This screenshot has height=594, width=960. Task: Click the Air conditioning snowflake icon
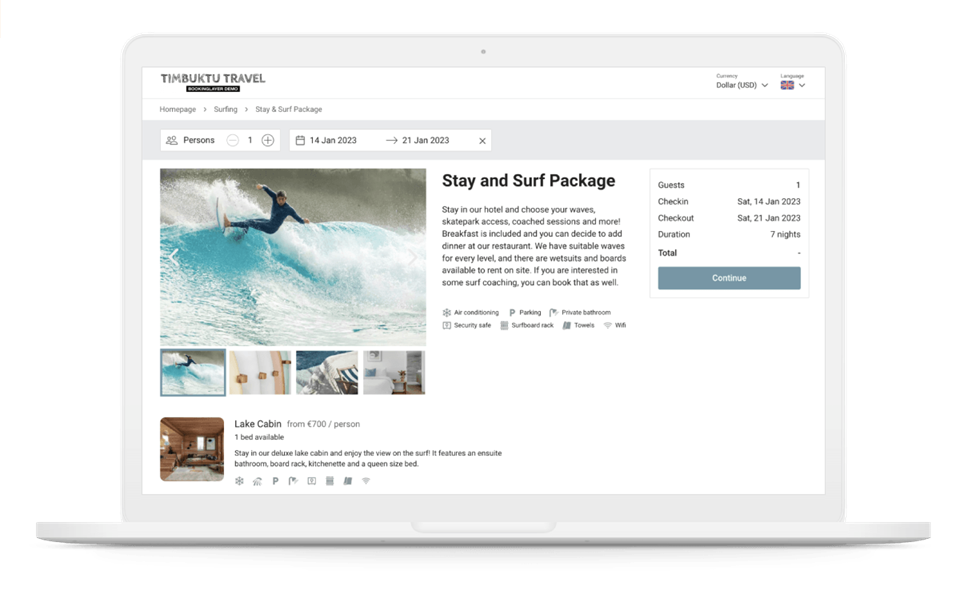pyautogui.click(x=447, y=313)
